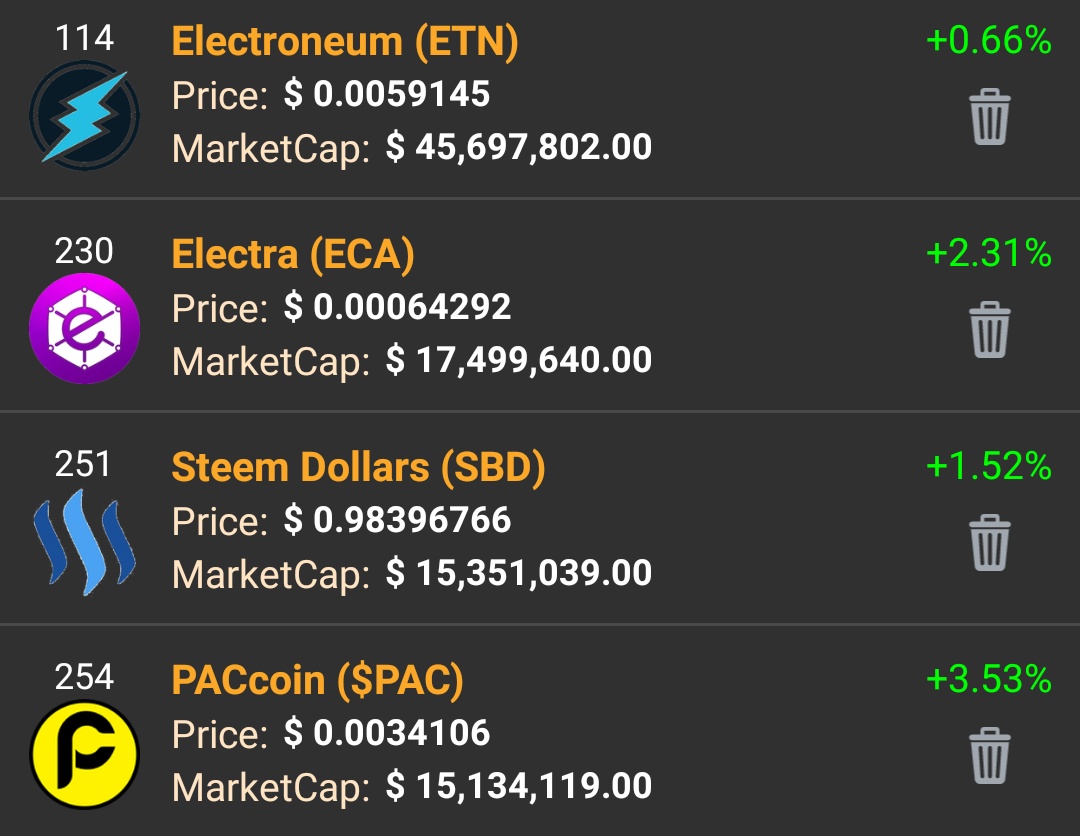The image size is (1080, 836).
Task: Select the yellow PACcoin logo
Action: [84, 755]
